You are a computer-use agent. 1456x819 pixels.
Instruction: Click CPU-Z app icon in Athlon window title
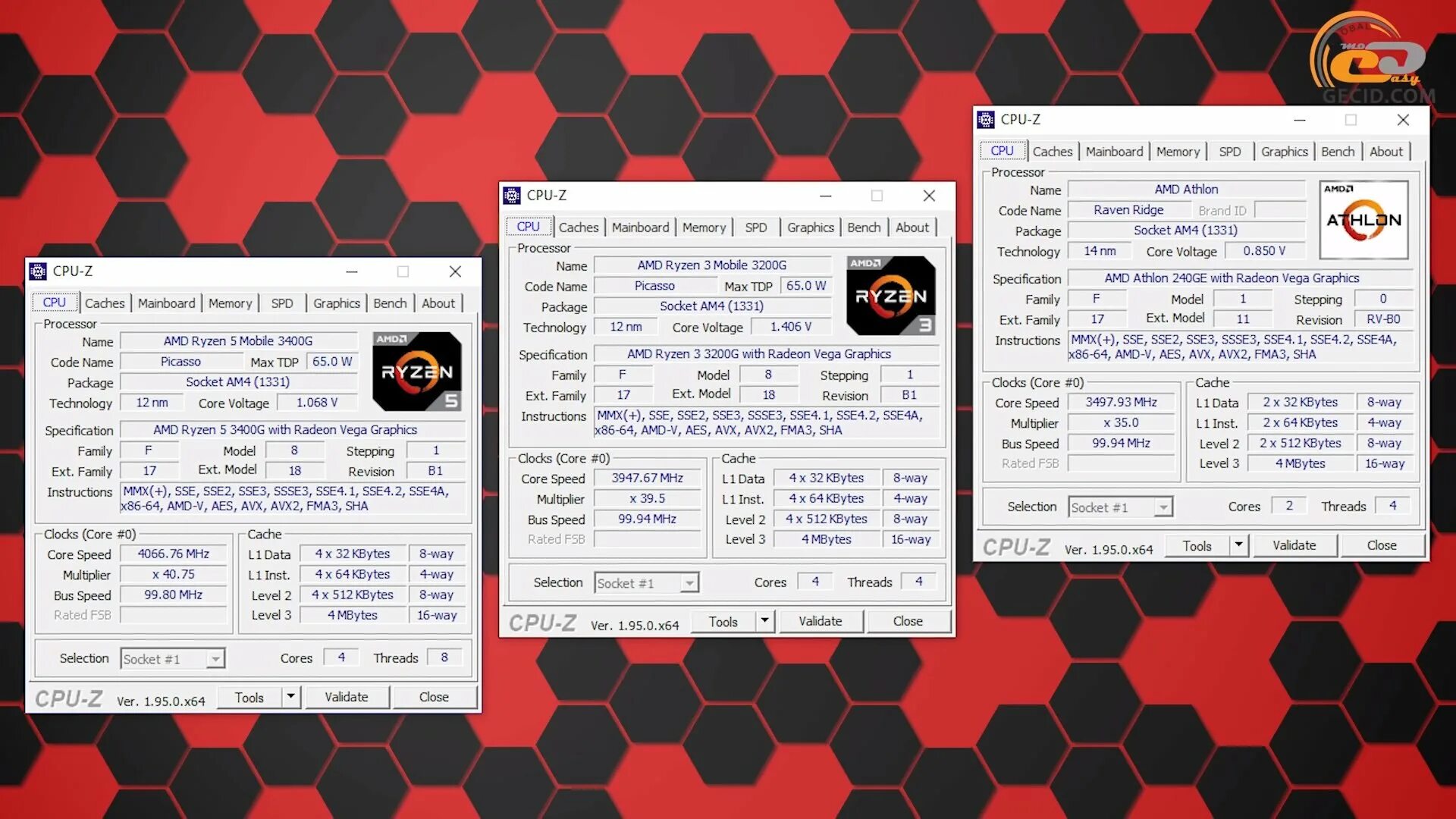pos(986,120)
